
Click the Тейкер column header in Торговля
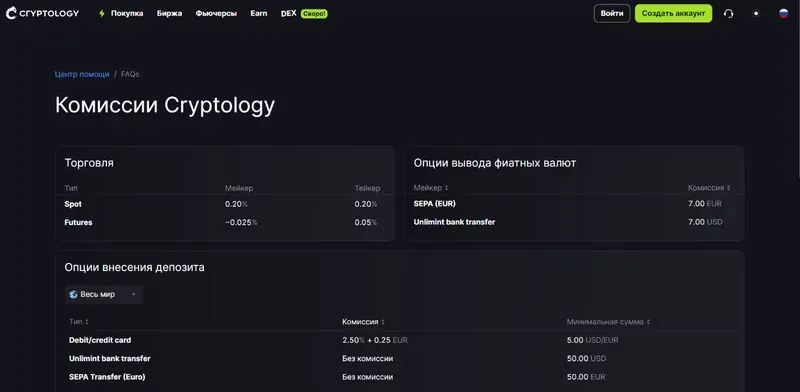(367, 188)
